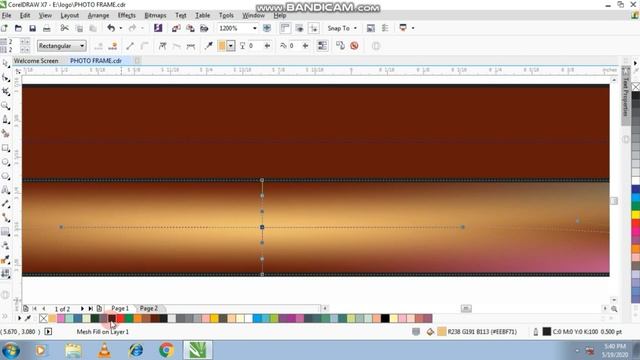
Task: Switch to Page 2 tab
Action: [149, 309]
